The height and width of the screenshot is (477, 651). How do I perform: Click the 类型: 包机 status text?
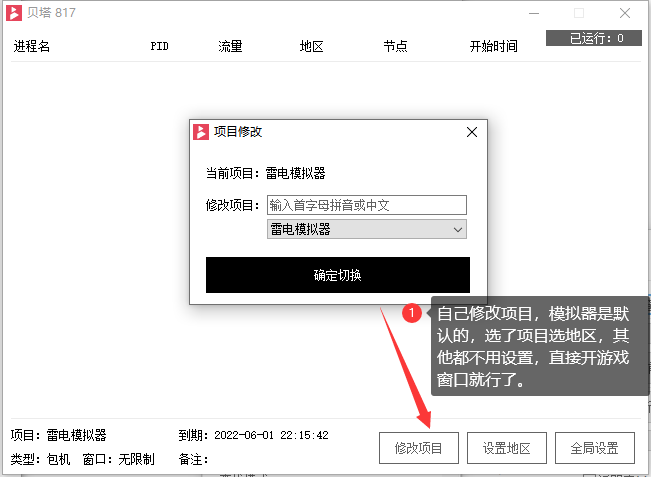pyautogui.click(x=40, y=459)
